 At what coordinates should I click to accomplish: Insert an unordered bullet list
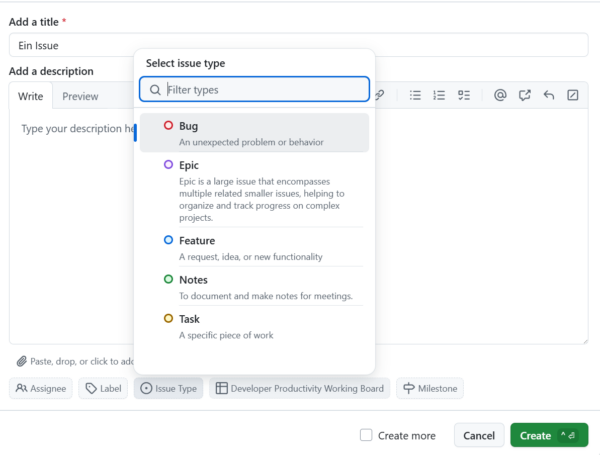415,95
